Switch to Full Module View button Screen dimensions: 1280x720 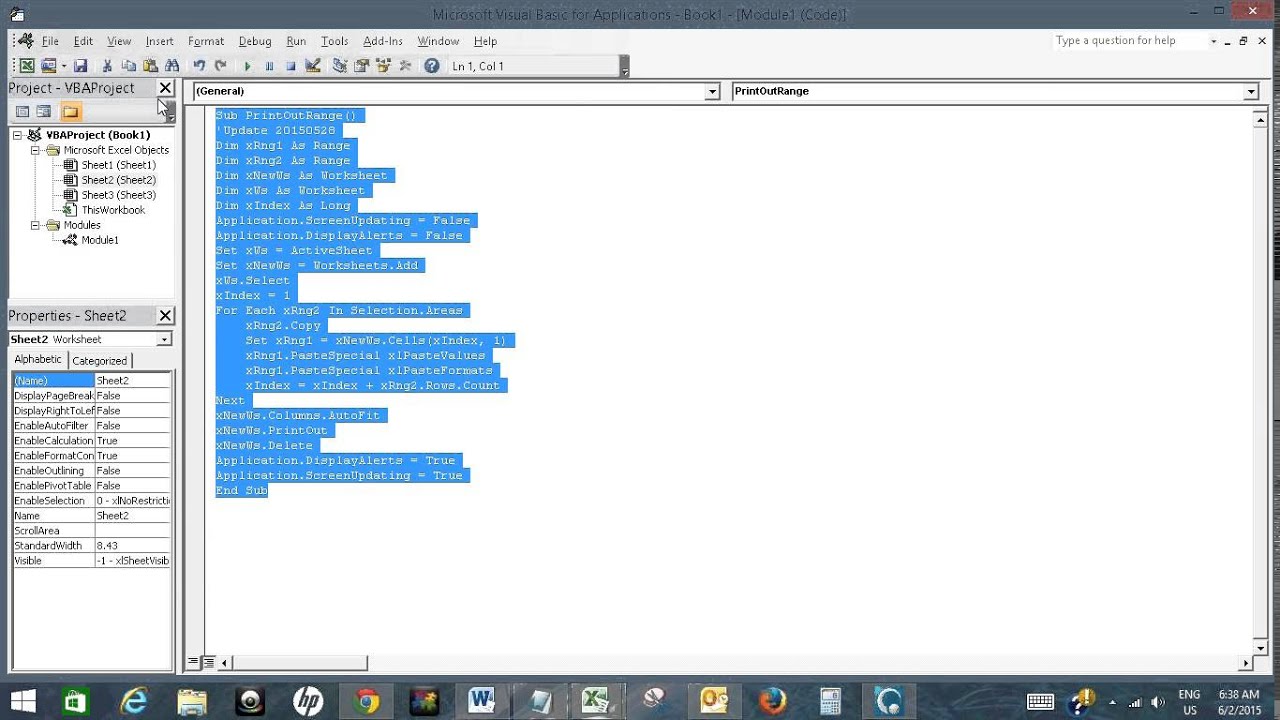click(208, 662)
